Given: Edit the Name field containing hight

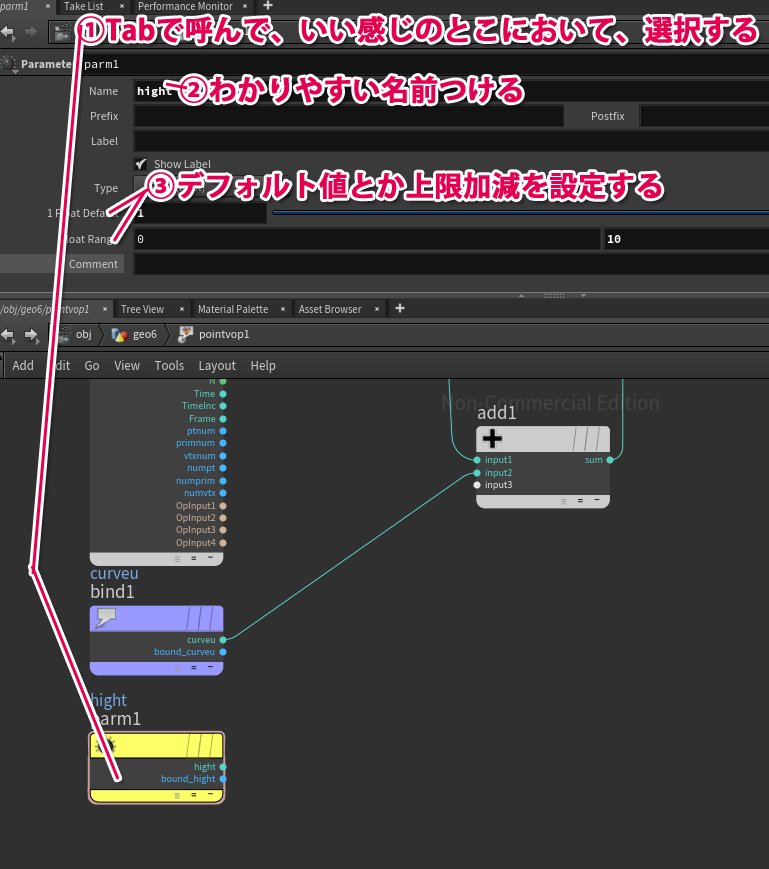Looking at the screenshot, I should pyautogui.click(x=450, y=91).
